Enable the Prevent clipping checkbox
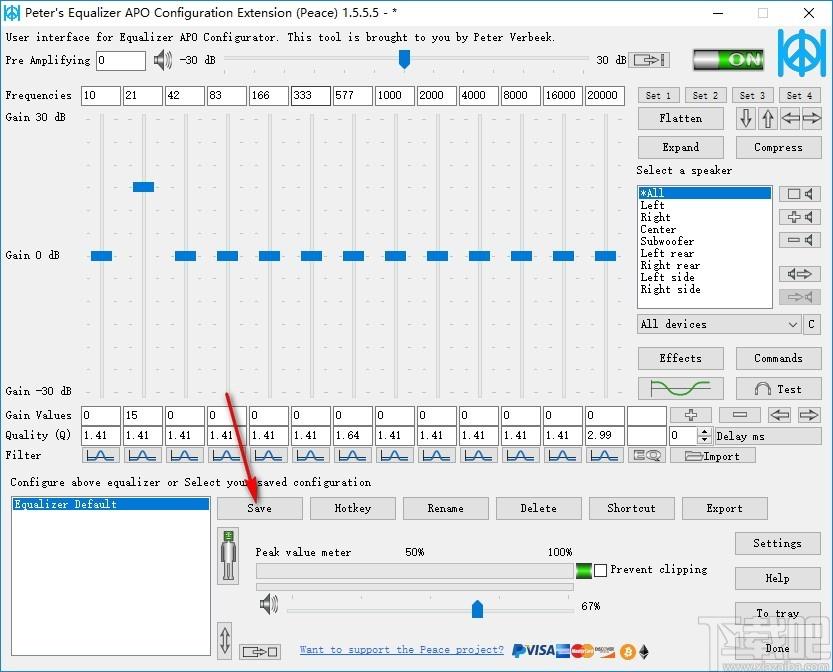The width and height of the screenshot is (833, 672). 600,570
